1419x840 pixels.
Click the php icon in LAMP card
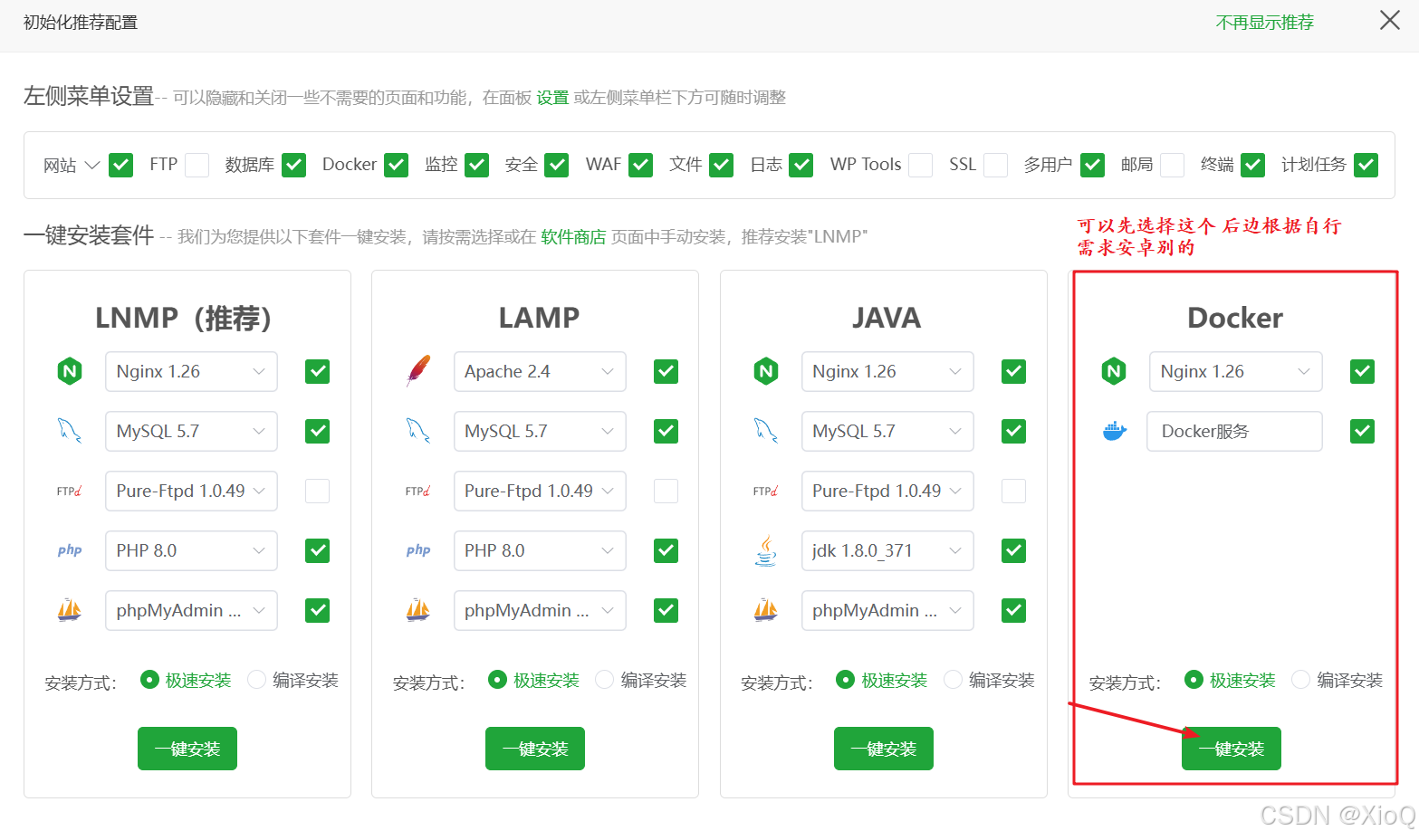pos(418,550)
